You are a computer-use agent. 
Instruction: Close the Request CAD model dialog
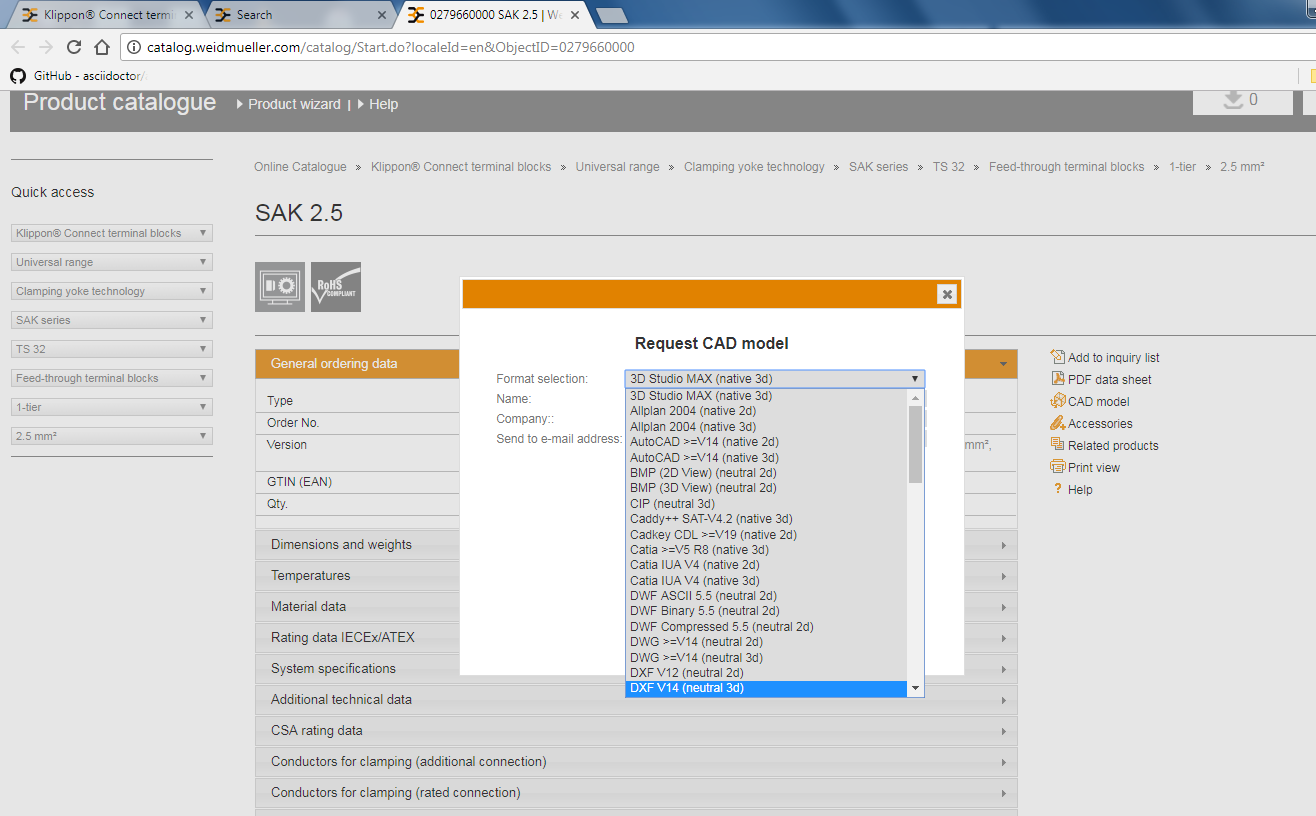[947, 294]
